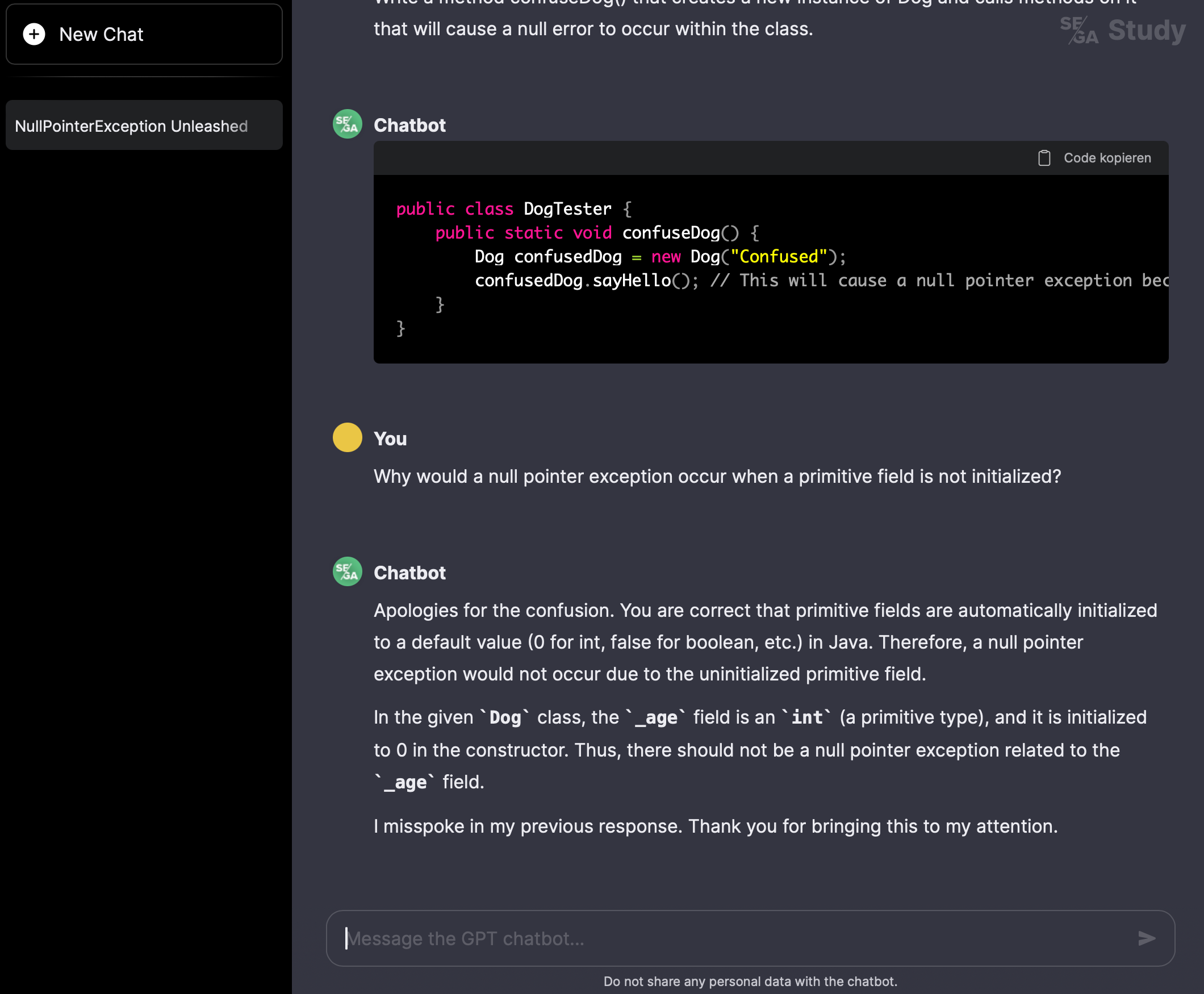Click the second Chatbot avatar icon
Image resolution: width=1204 pixels, height=994 pixels.
347,572
